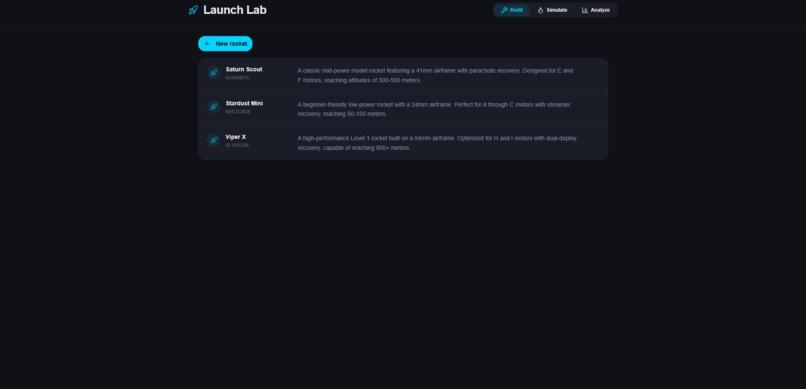Open the Stardust Mini rocket name

(x=244, y=103)
